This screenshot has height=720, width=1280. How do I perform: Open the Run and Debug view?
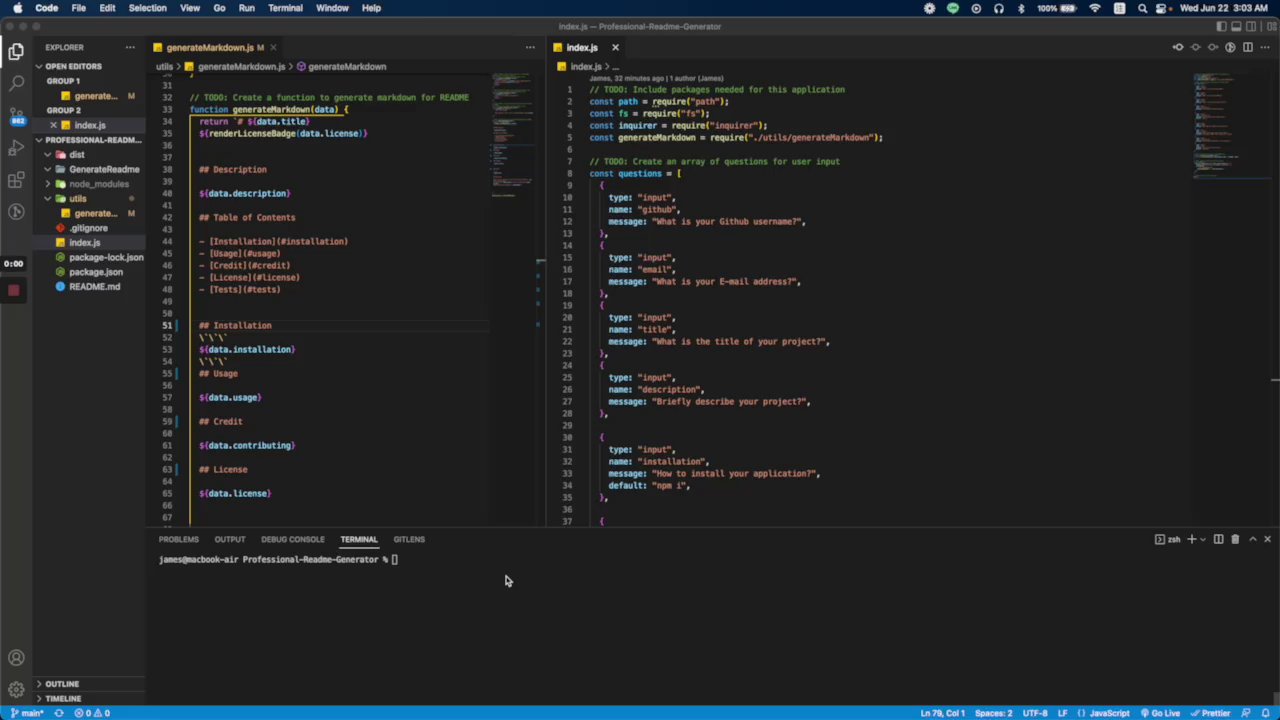coord(16,148)
